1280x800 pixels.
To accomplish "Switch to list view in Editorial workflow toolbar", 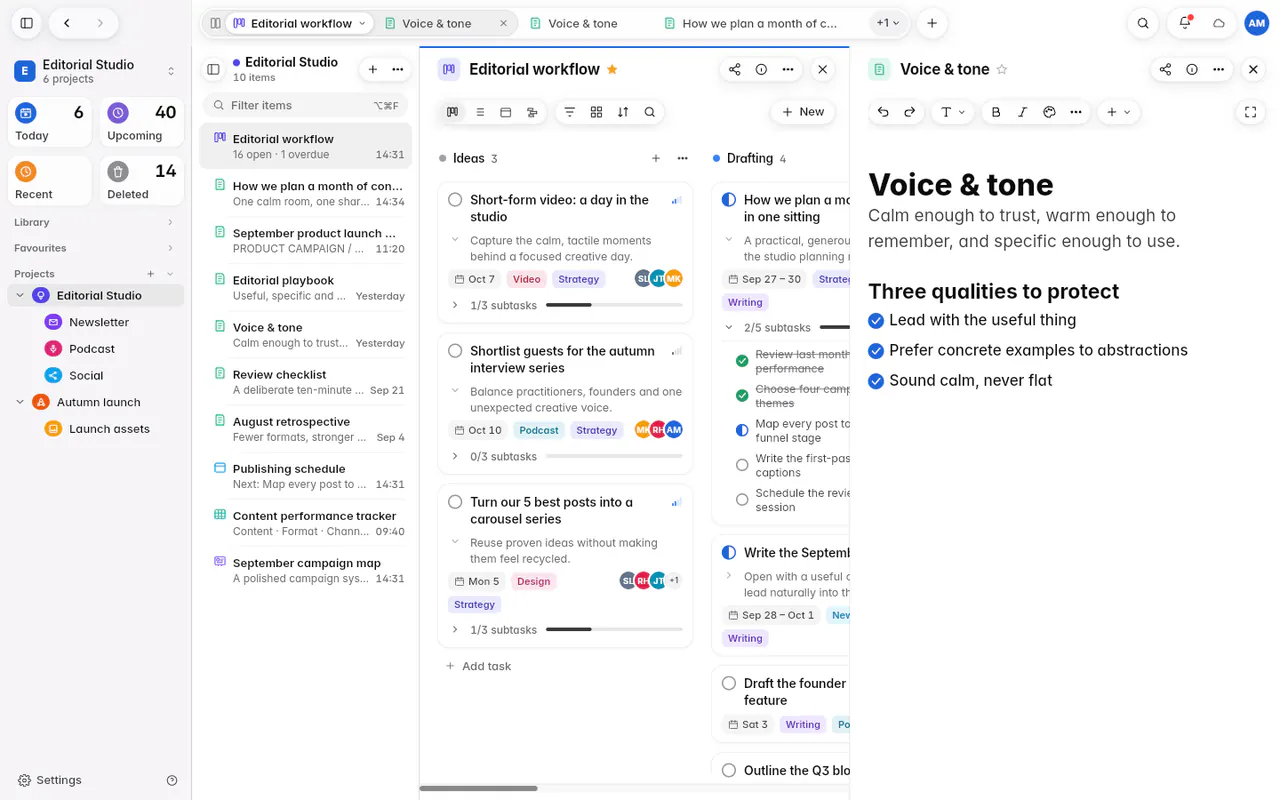I will pos(480,112).
